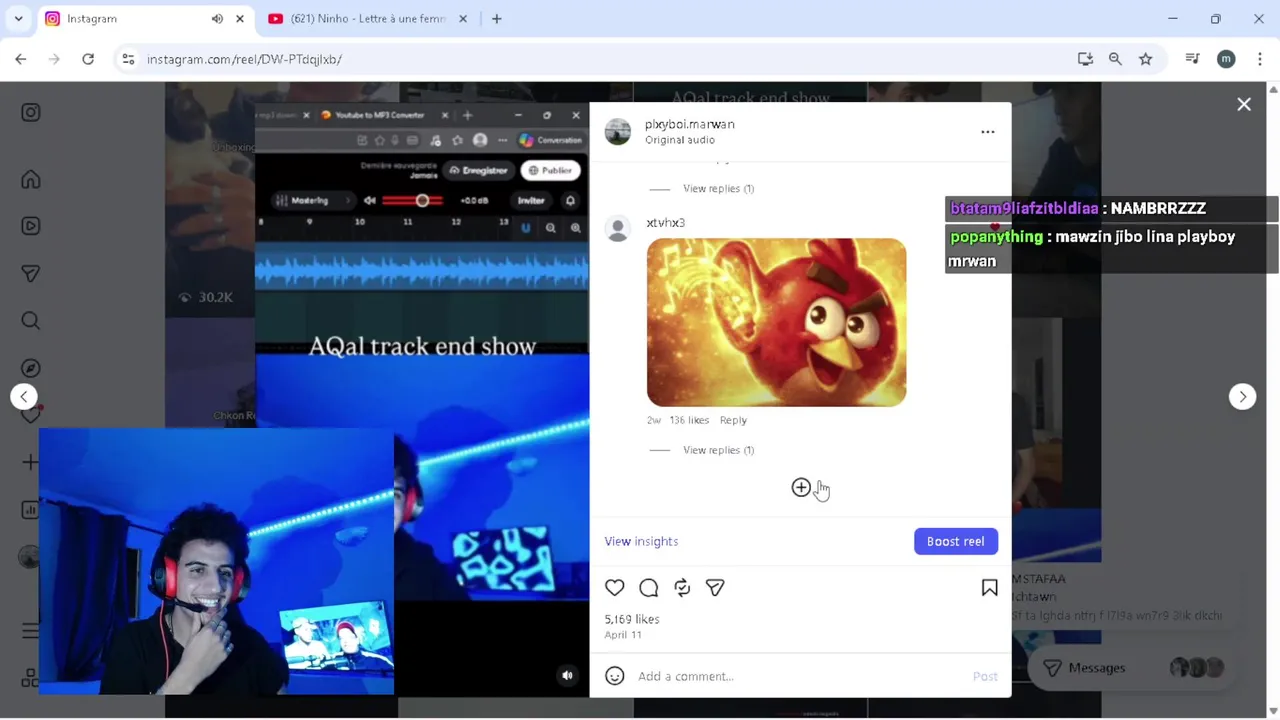This screenshot has width=1280, height=720.
Task: Click the address bar URL
Action: 244,59
